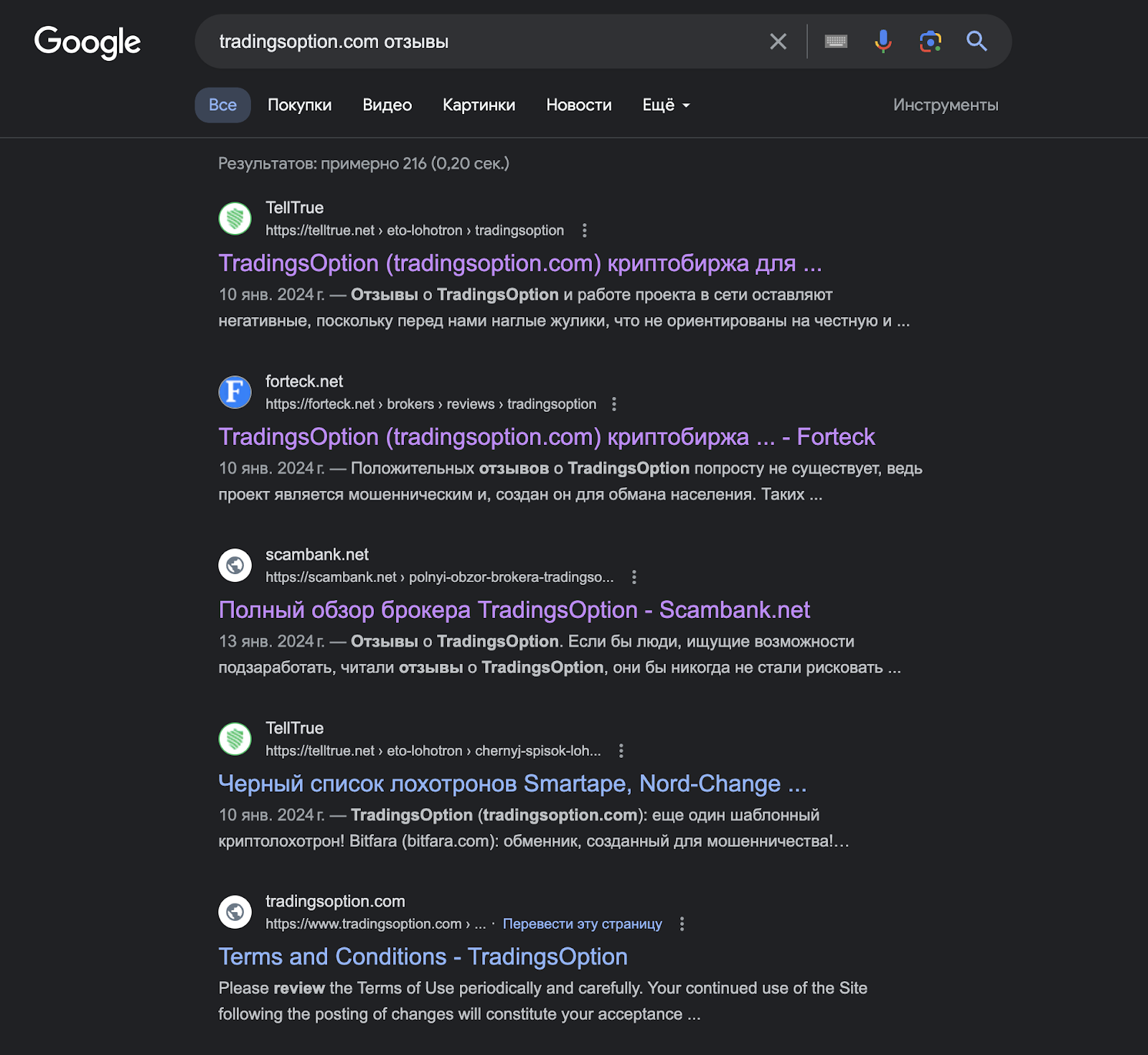Switch to the Новости tab

pyautogui.click(x=579, y=105)
